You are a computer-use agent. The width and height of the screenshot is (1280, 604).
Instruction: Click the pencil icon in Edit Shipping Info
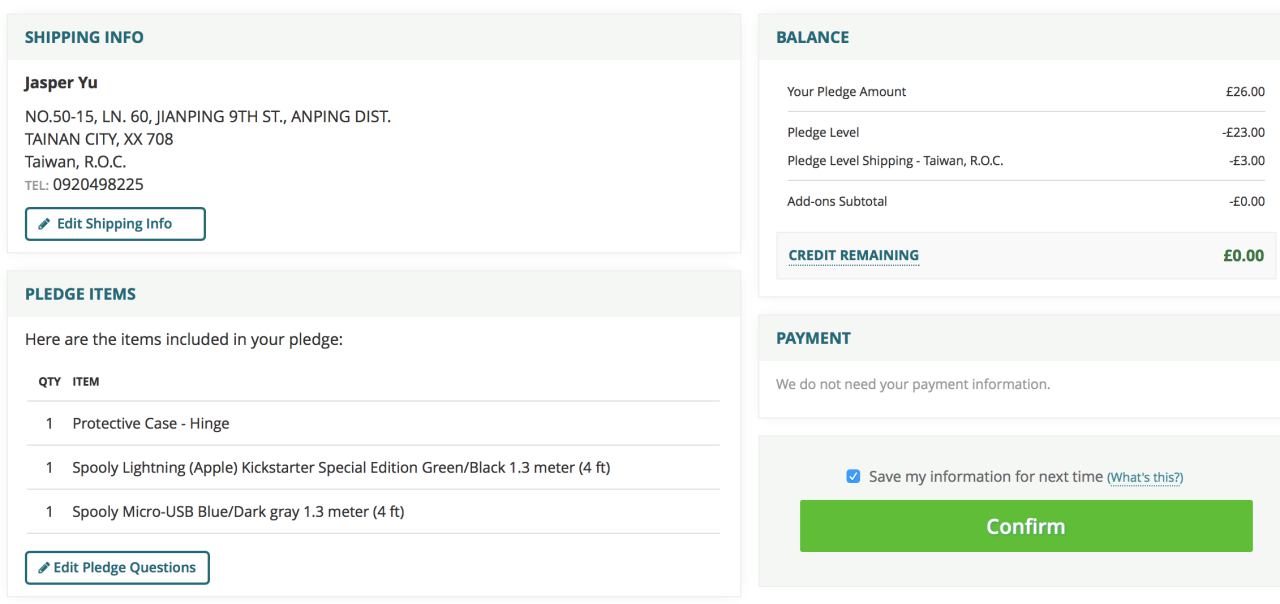(44, 224)
